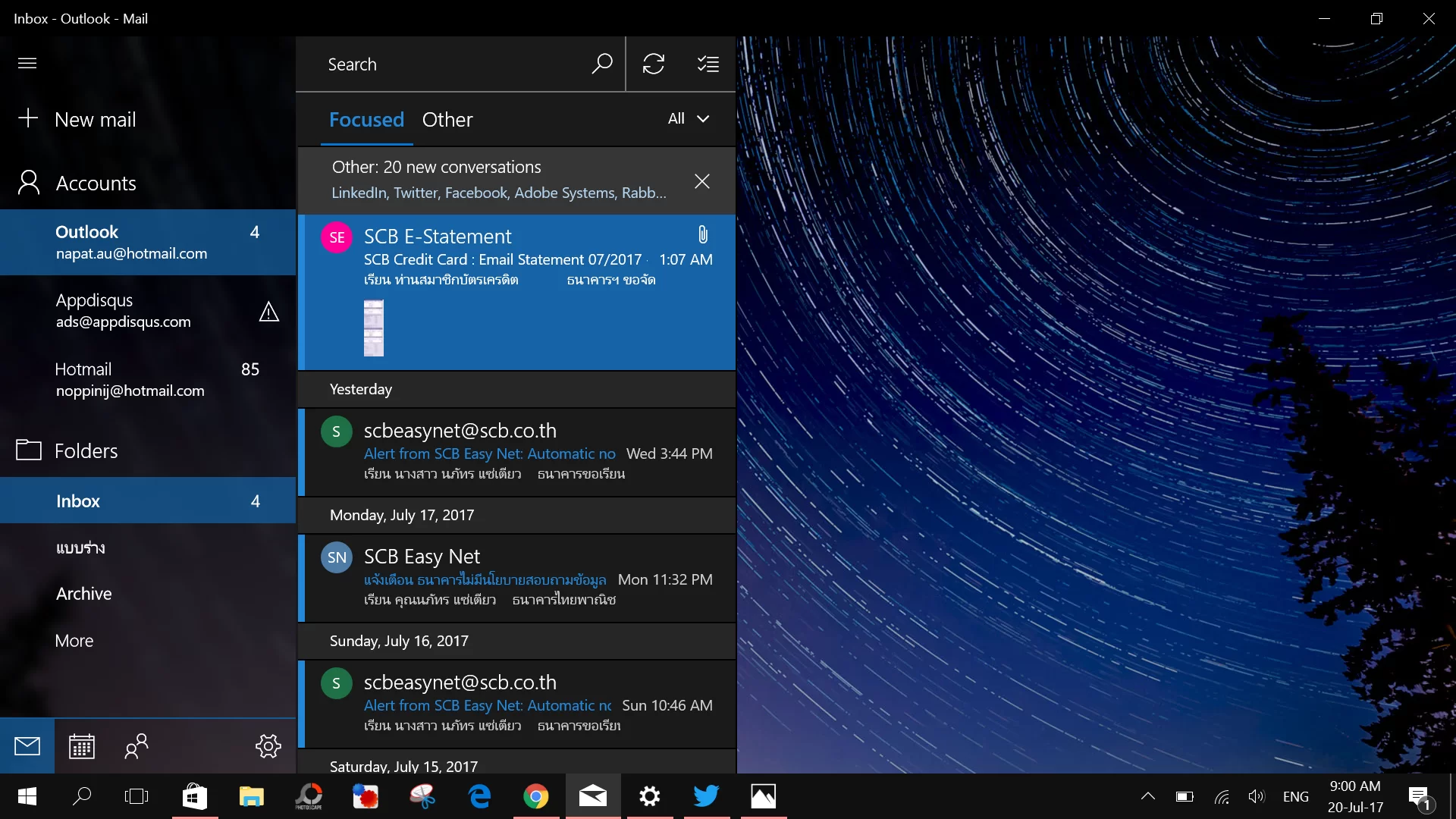Select the Hotmail noppinij account
The height and width of the screenshot is (819, 1456).
click(x=148, y=380)
